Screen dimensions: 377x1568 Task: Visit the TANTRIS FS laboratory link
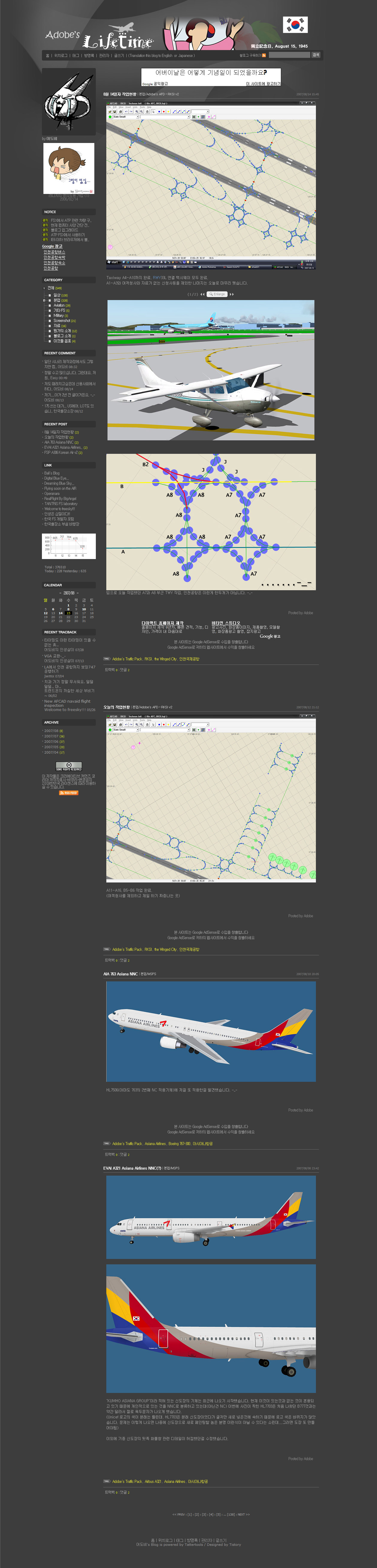pyautogui.click(x=61, y=504)
